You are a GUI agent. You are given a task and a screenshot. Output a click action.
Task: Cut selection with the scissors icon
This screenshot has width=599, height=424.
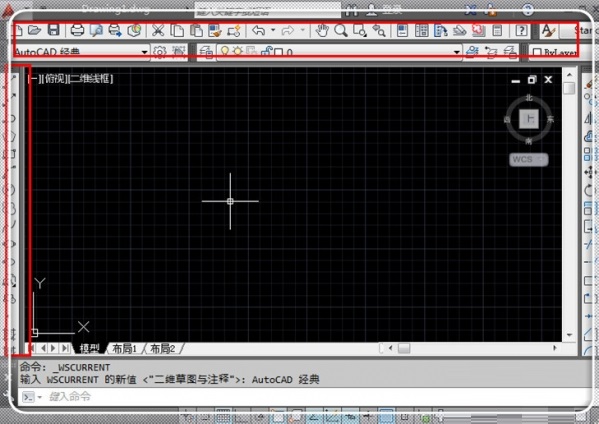(158, 30)
